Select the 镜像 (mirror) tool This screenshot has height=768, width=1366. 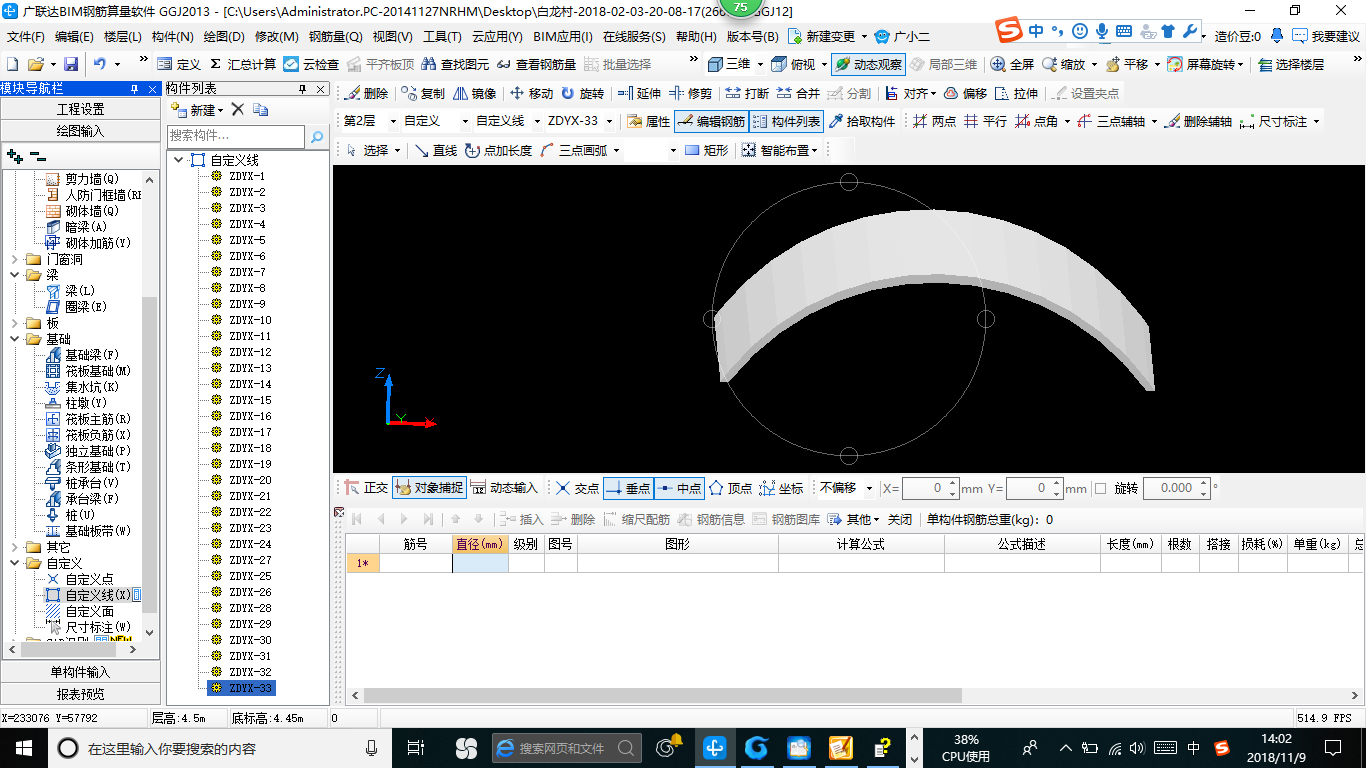[x=475, y=93]
